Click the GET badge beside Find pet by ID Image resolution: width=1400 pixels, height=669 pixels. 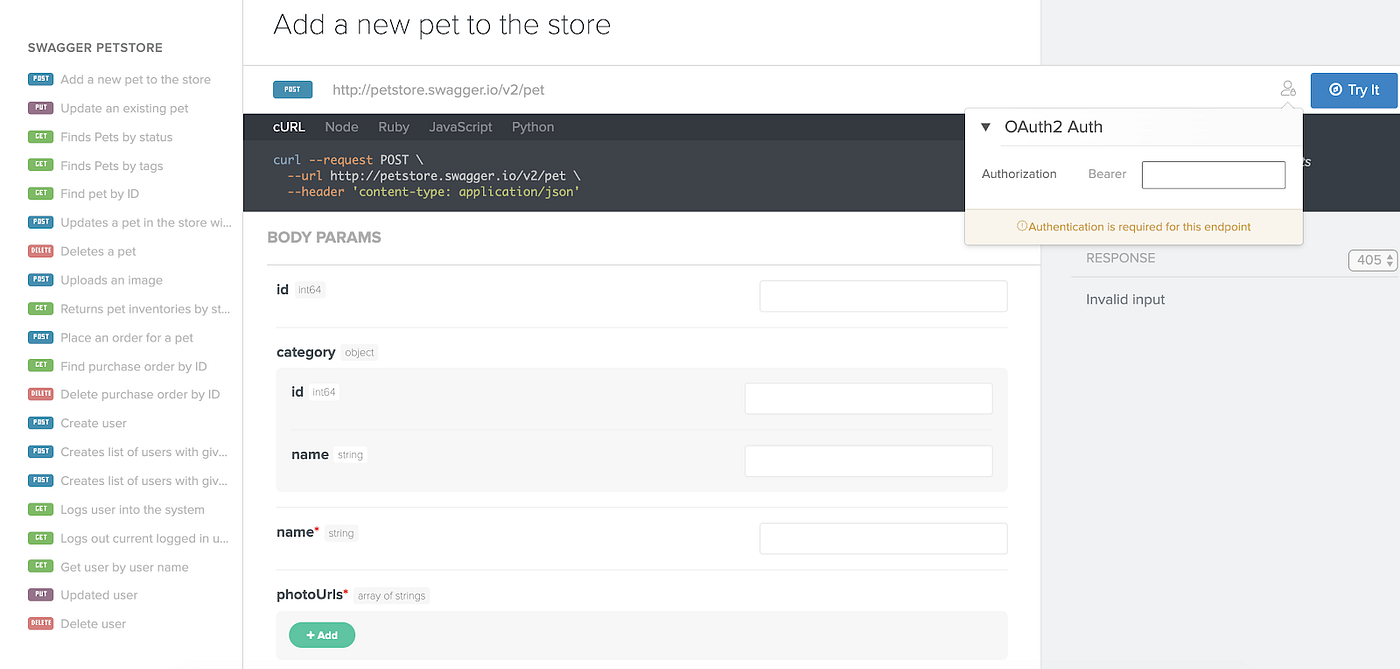click(x=40, y=193)
